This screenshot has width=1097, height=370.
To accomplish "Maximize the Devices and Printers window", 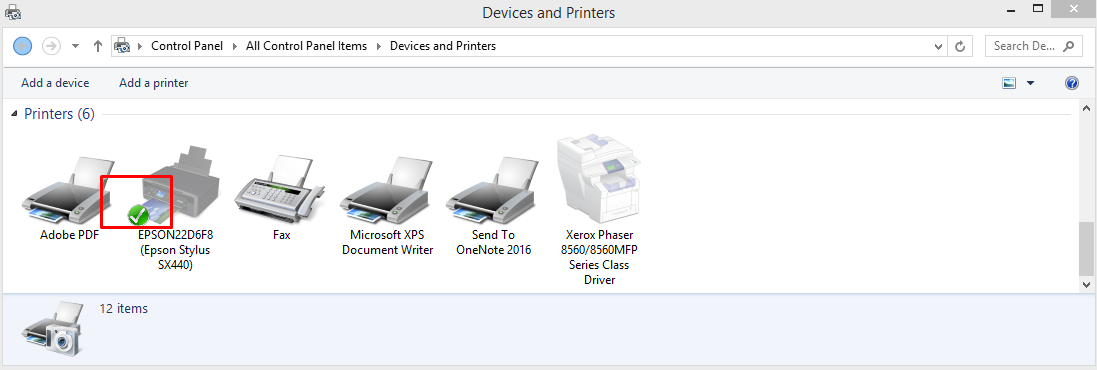I will (x=1038, y=9).
